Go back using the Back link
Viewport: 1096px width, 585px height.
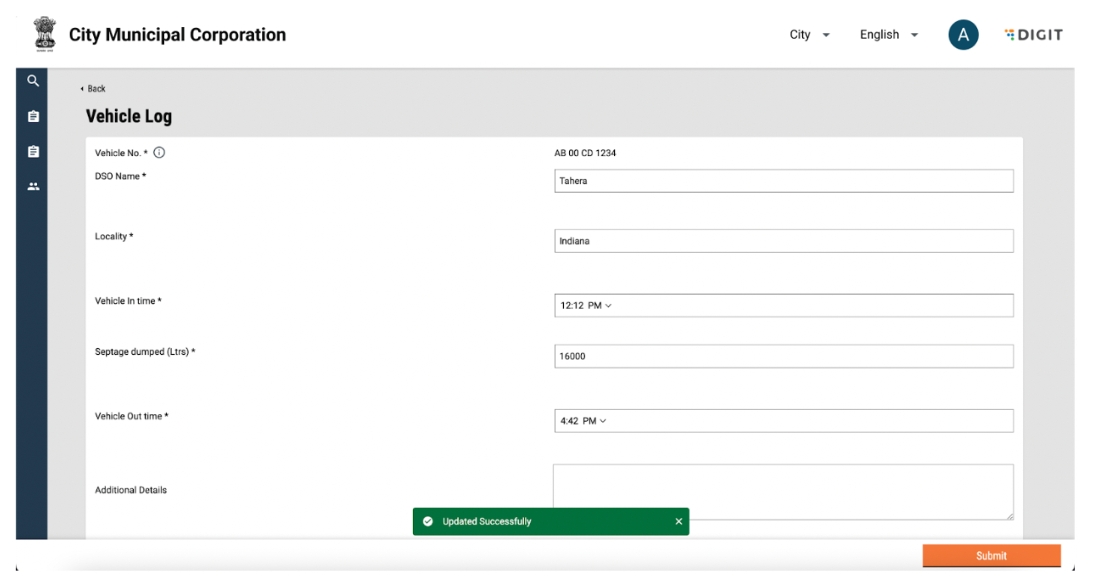click(x=93, y=89)
